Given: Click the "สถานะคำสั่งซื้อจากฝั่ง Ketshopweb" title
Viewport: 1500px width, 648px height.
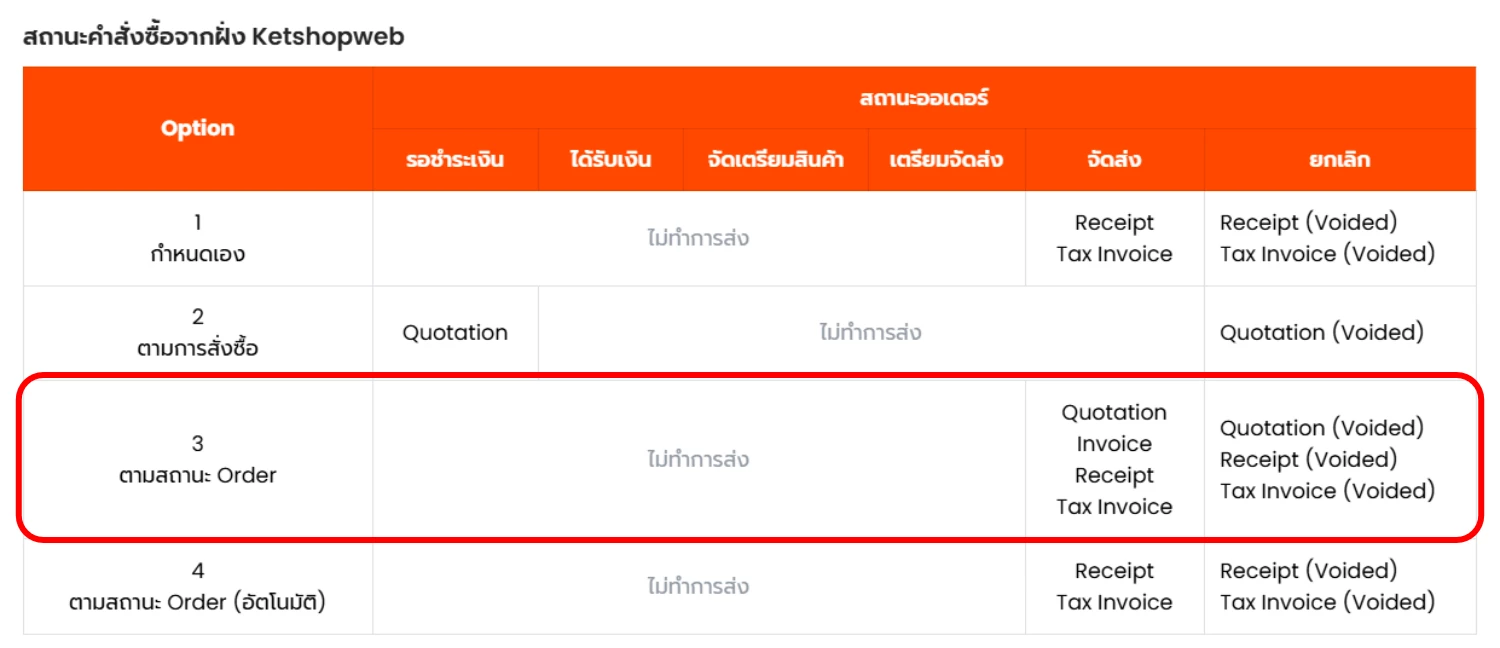Looking at the screenshot, I should pyautogui.click(x=213, y=38).
